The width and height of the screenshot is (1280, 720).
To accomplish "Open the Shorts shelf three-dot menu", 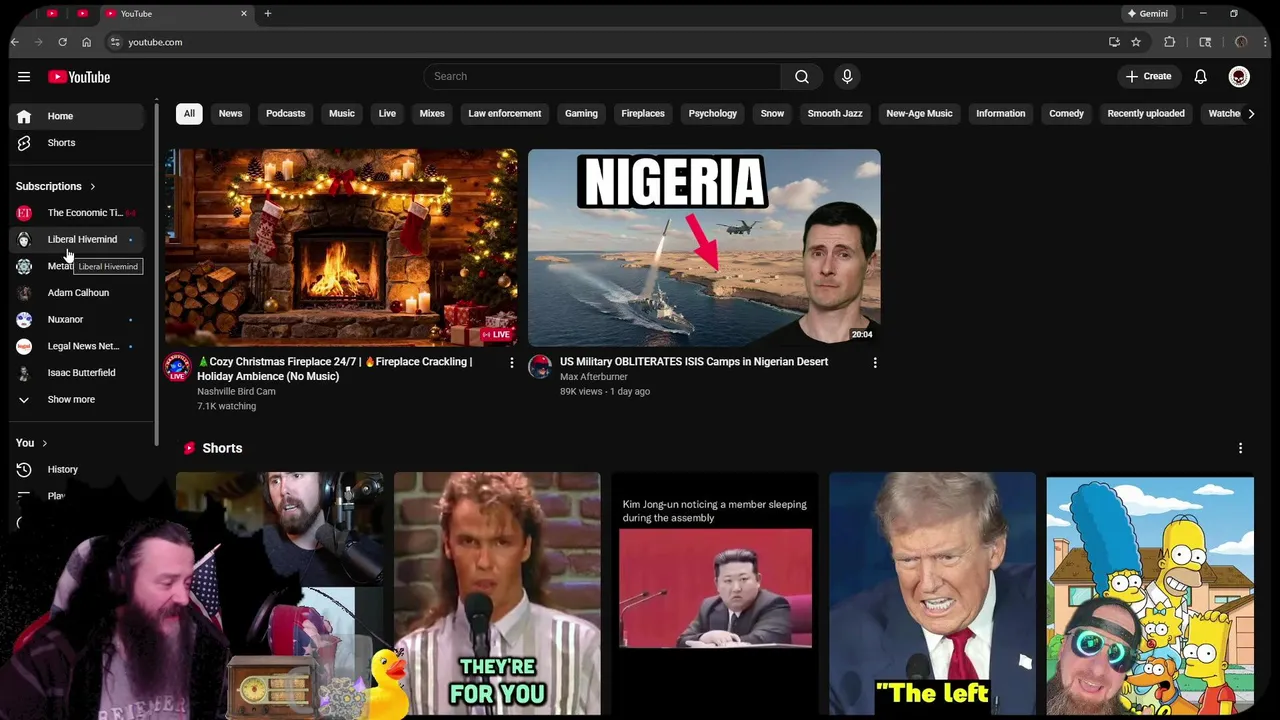I will click(1240, 448).
